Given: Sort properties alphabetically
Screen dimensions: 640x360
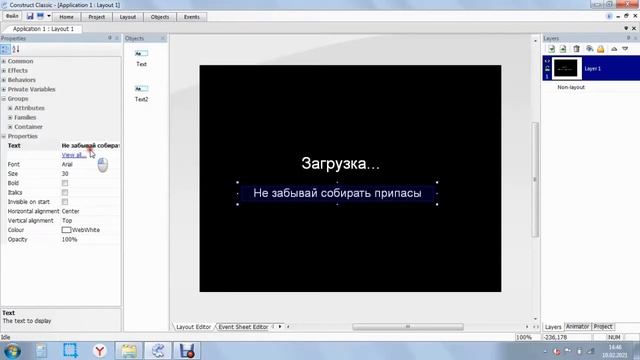Looking at the screenshot, I should (16, 49).
